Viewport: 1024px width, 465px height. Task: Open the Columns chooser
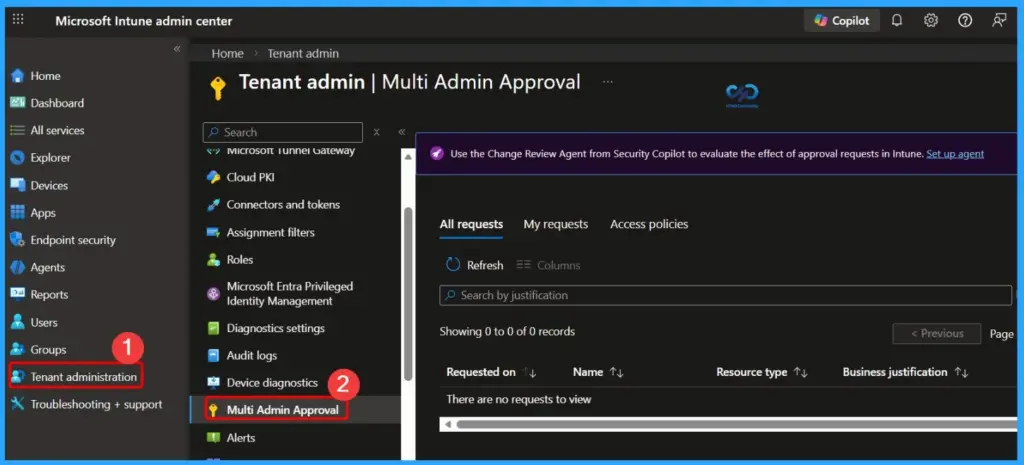548,265
